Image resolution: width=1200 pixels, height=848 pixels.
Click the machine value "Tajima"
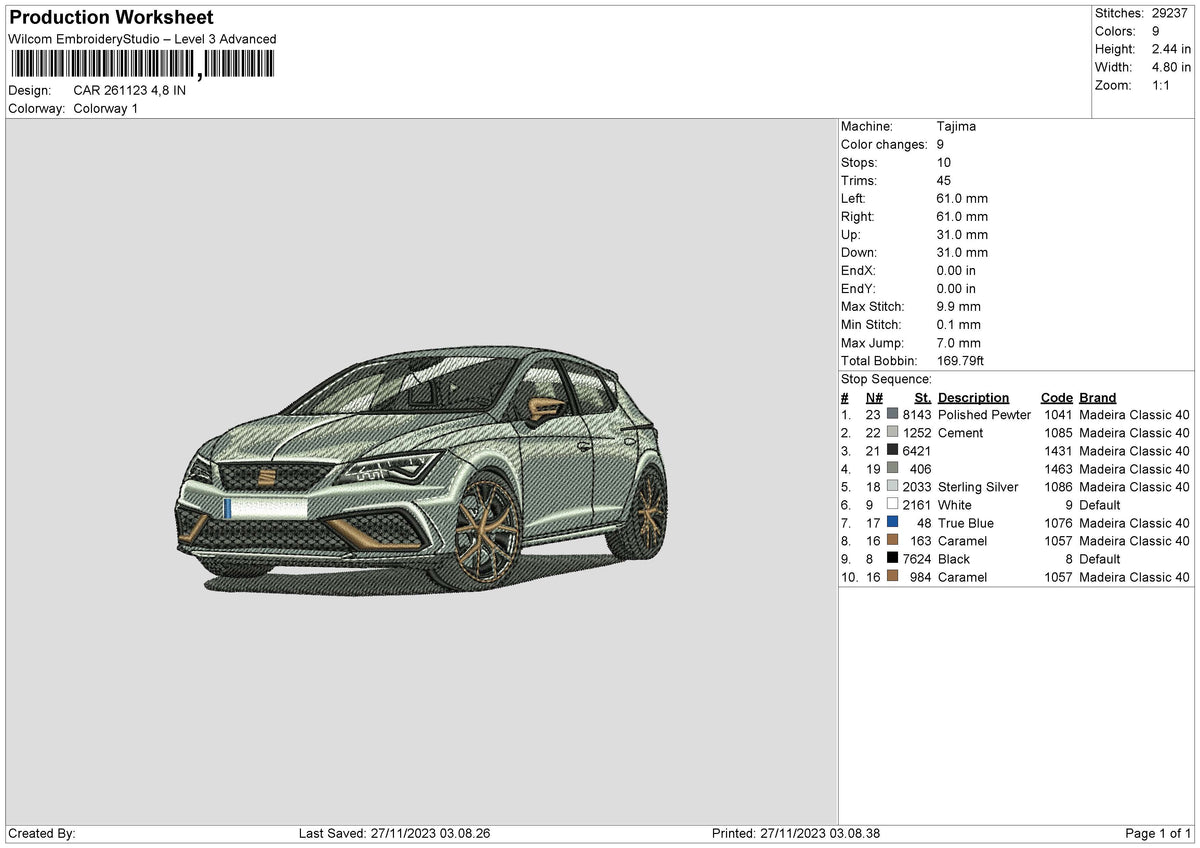[956, 127]
